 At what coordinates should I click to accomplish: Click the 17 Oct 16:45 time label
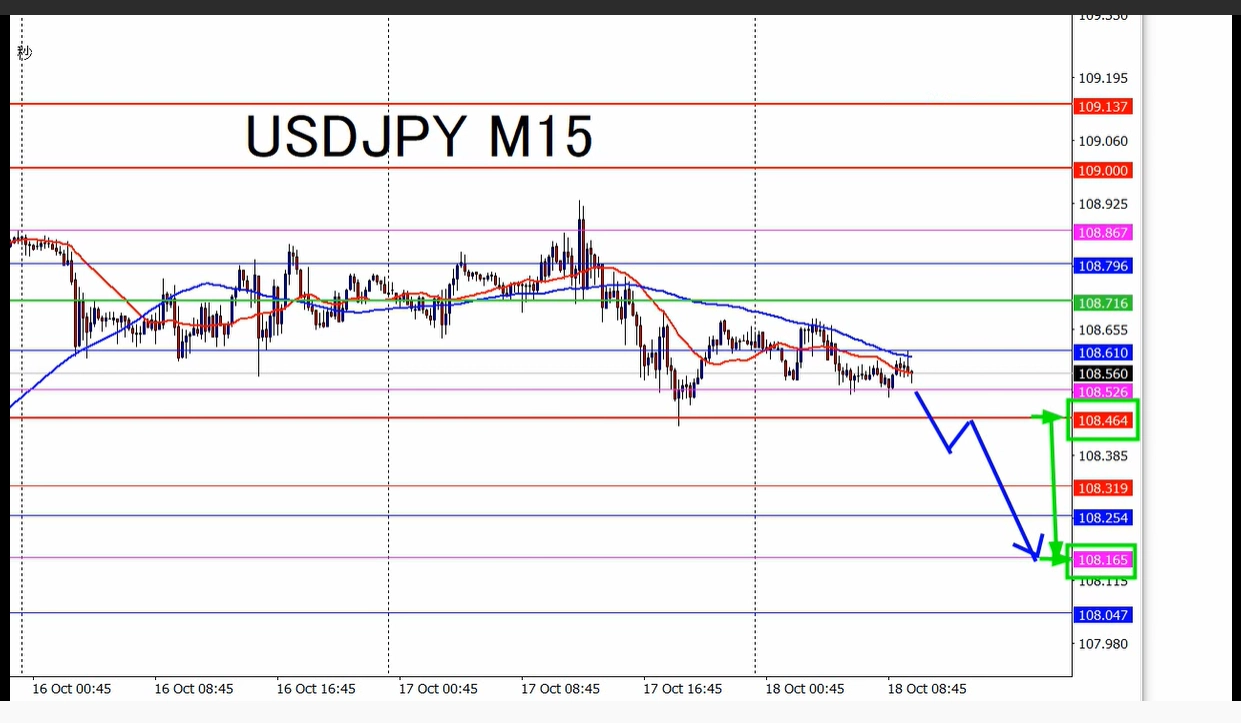click(x=682, y=689)
